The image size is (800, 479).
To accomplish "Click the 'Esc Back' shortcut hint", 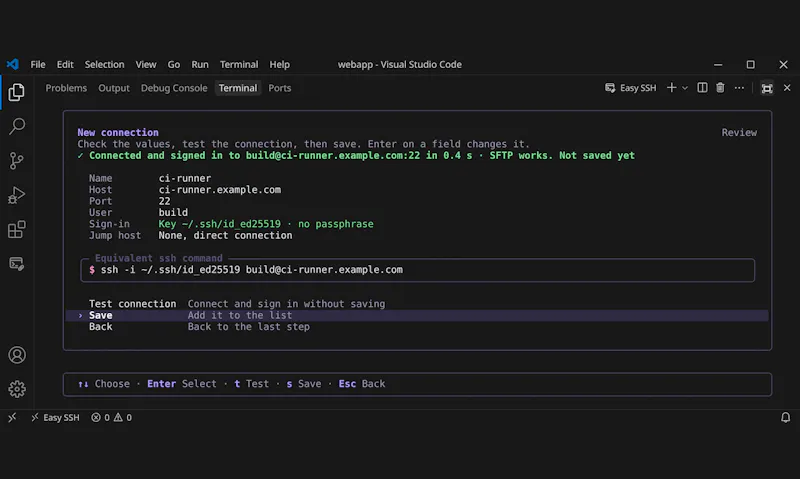I will click(362, 384).
